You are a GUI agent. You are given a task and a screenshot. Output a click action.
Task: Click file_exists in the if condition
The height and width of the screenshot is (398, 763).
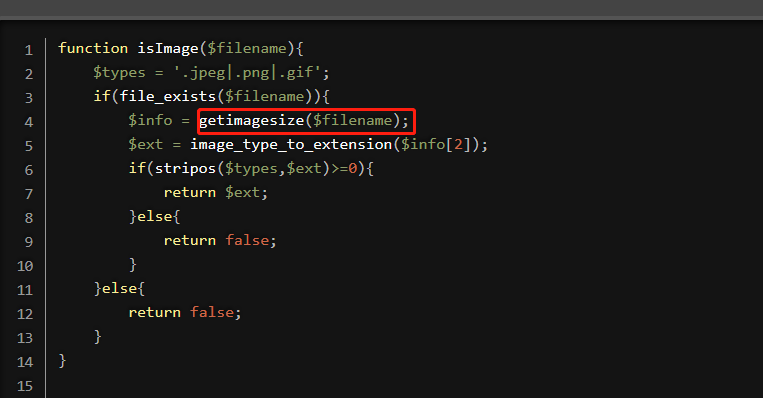[167, 96]
